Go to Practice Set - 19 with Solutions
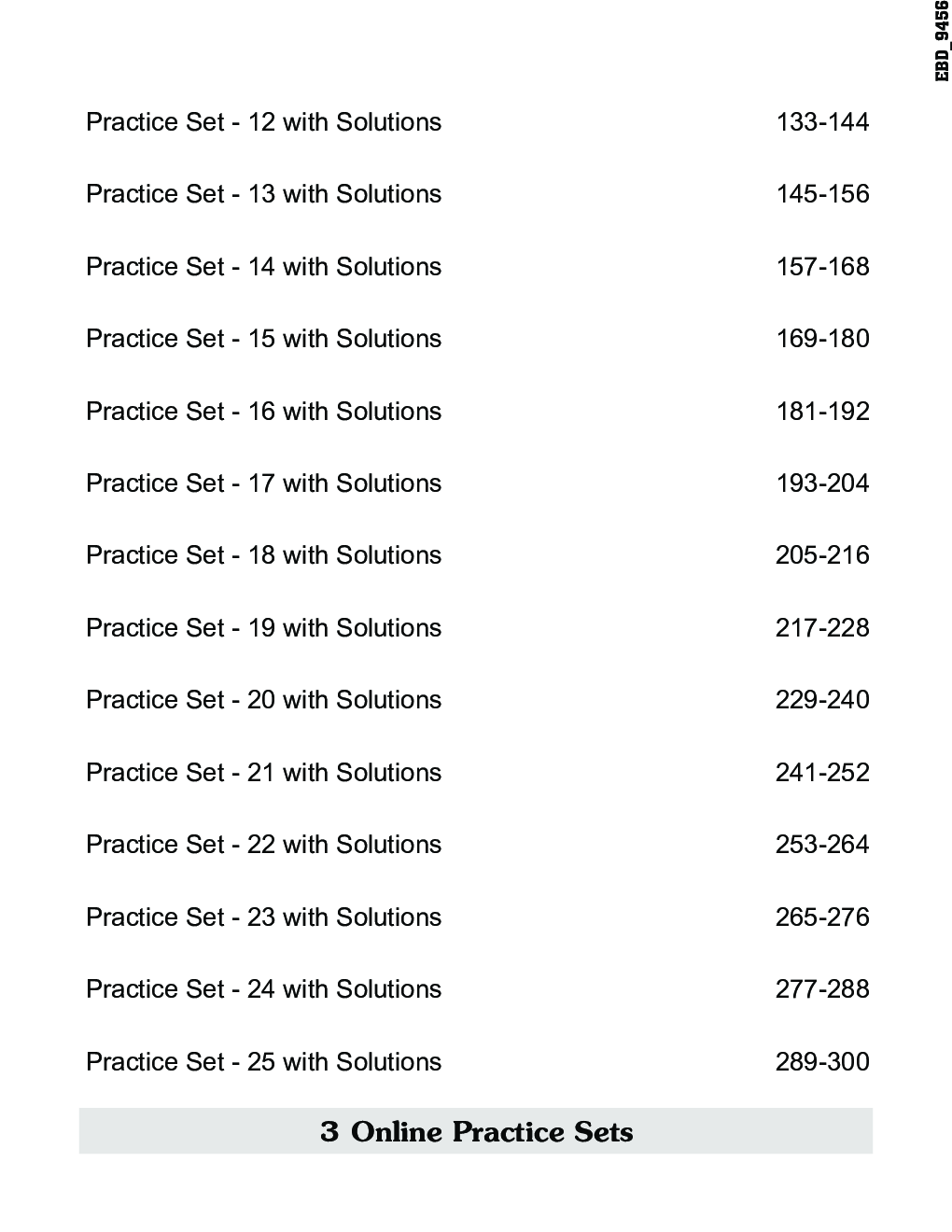 tap(263, 628)
